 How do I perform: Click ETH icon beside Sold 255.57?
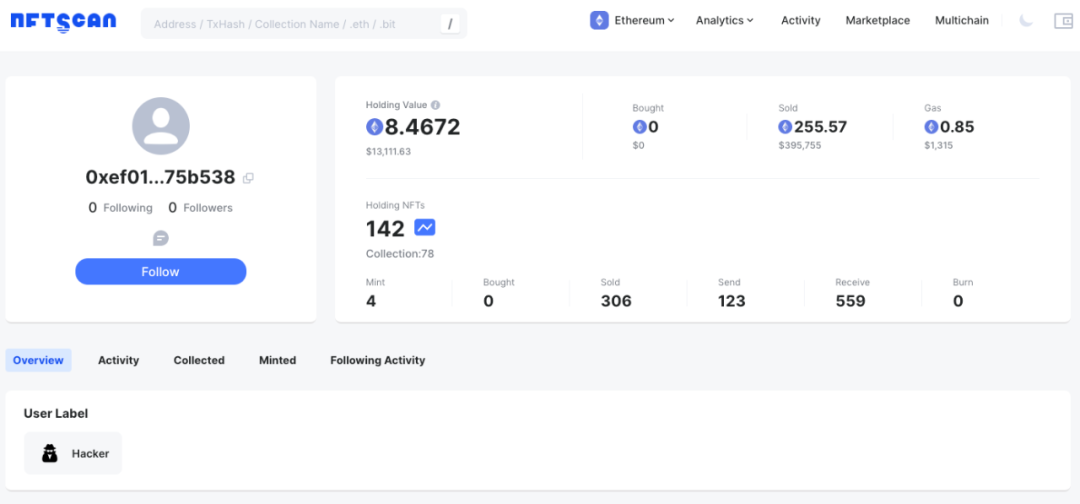785,127
